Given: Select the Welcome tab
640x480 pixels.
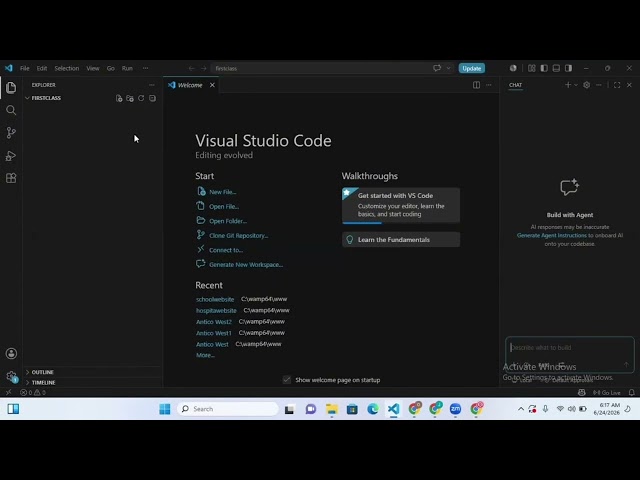Looking at the screenshot, I should coord(190,85).
